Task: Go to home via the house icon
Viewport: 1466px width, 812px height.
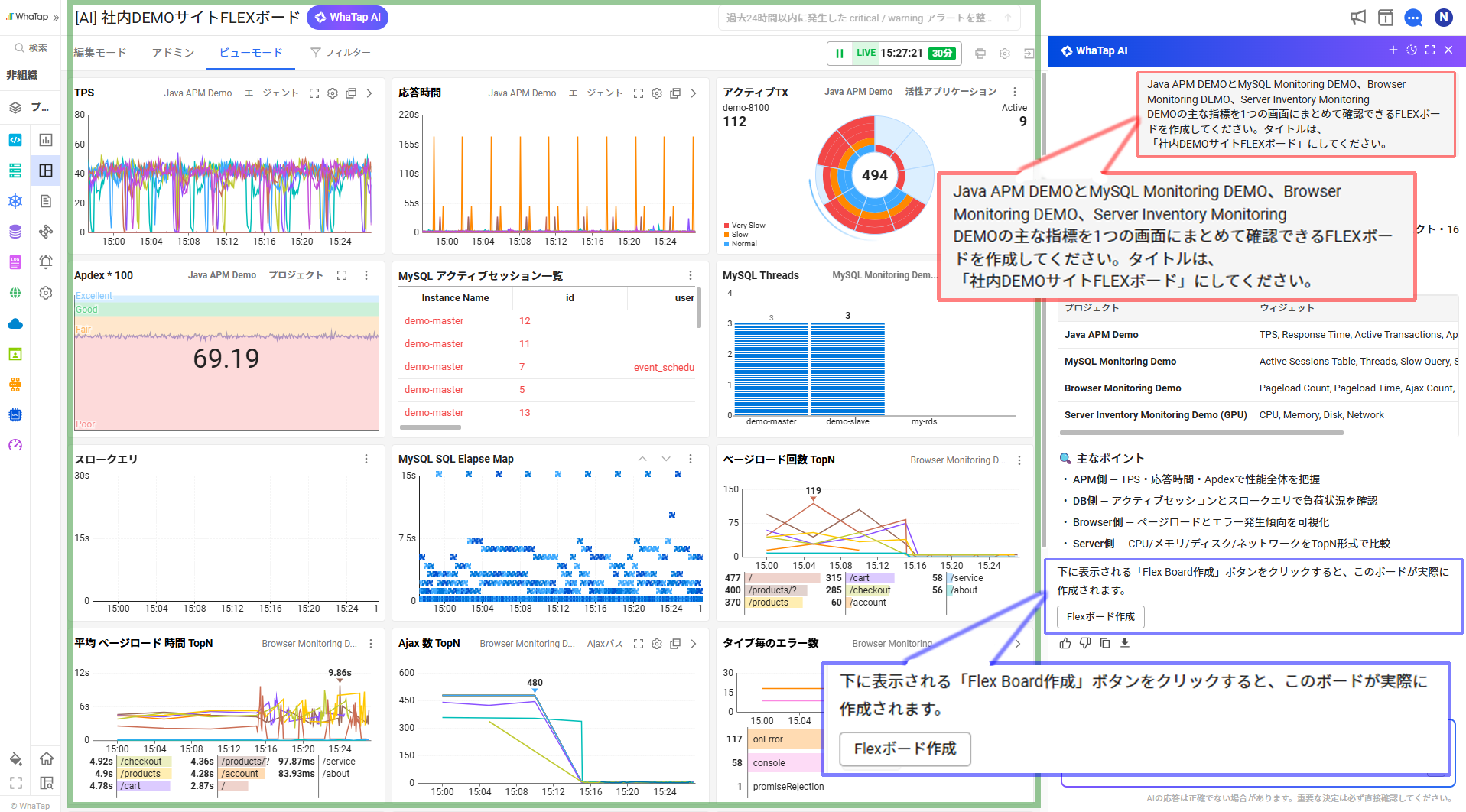Action: [x=47, y=758]
